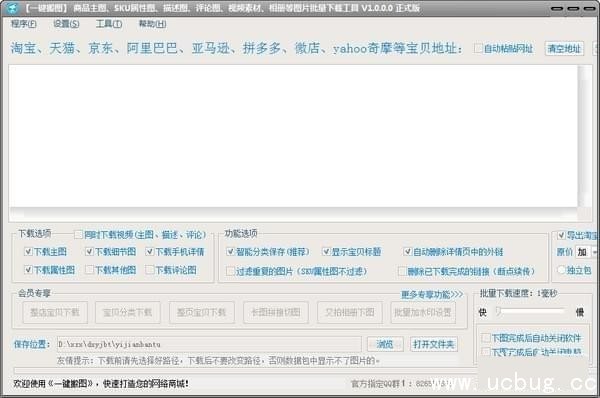Select the 独立包 radio option
Image resolution: width=600 pixels, height=398 pixels.
coord(561,270)
